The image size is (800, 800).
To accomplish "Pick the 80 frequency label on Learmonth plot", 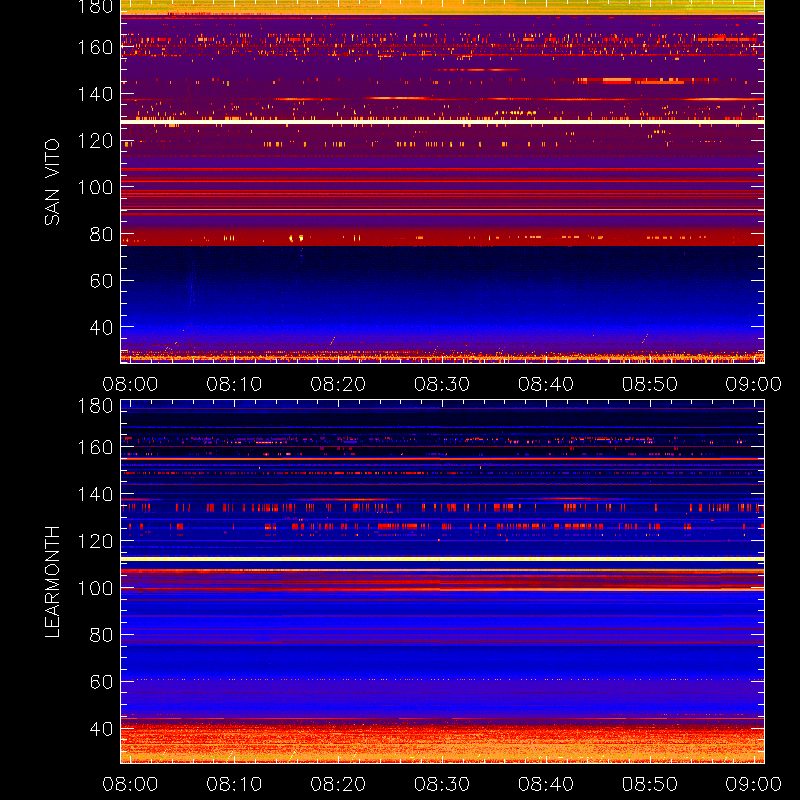I will click(x=101, y=635).
